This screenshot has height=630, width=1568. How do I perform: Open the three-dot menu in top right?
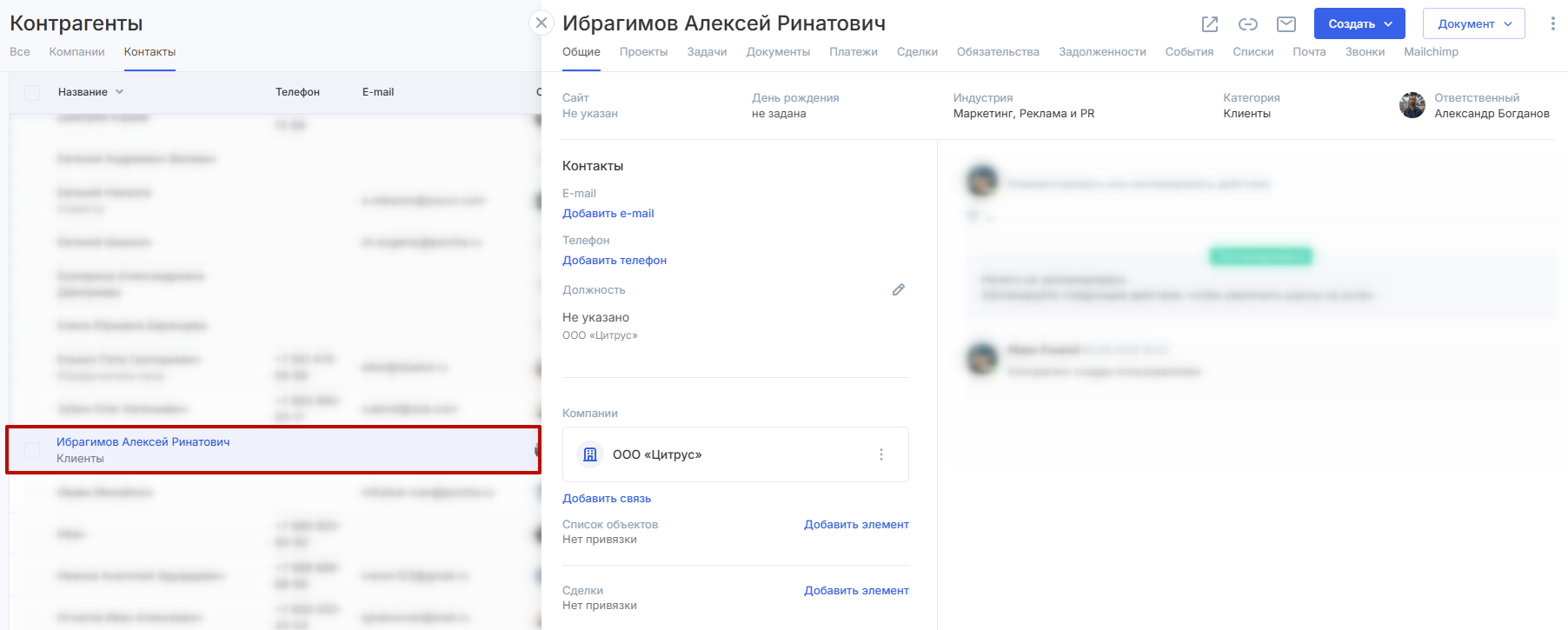tap(1552, 24)
